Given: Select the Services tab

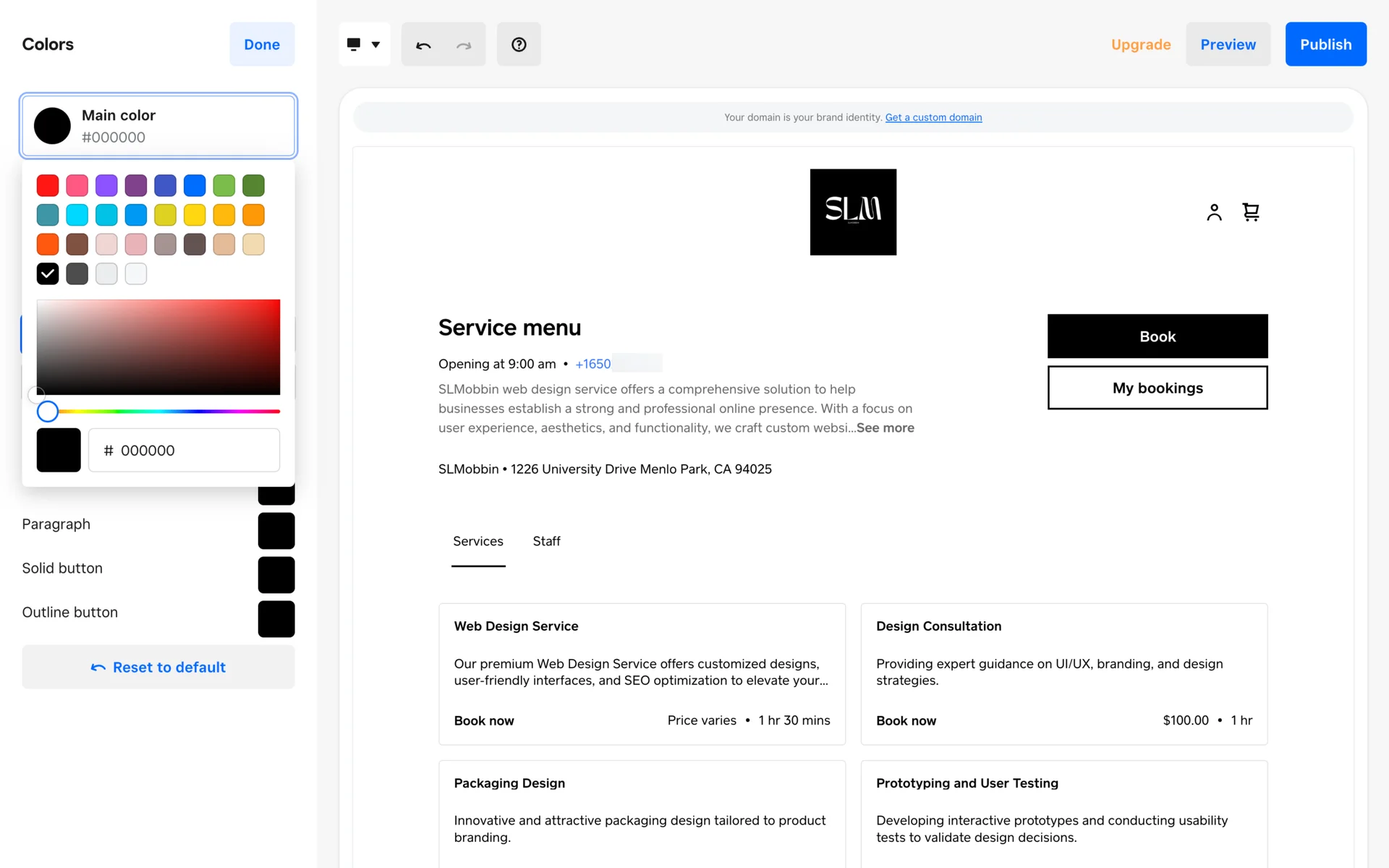Looking at the screenshot, I should tap(478, 541).
